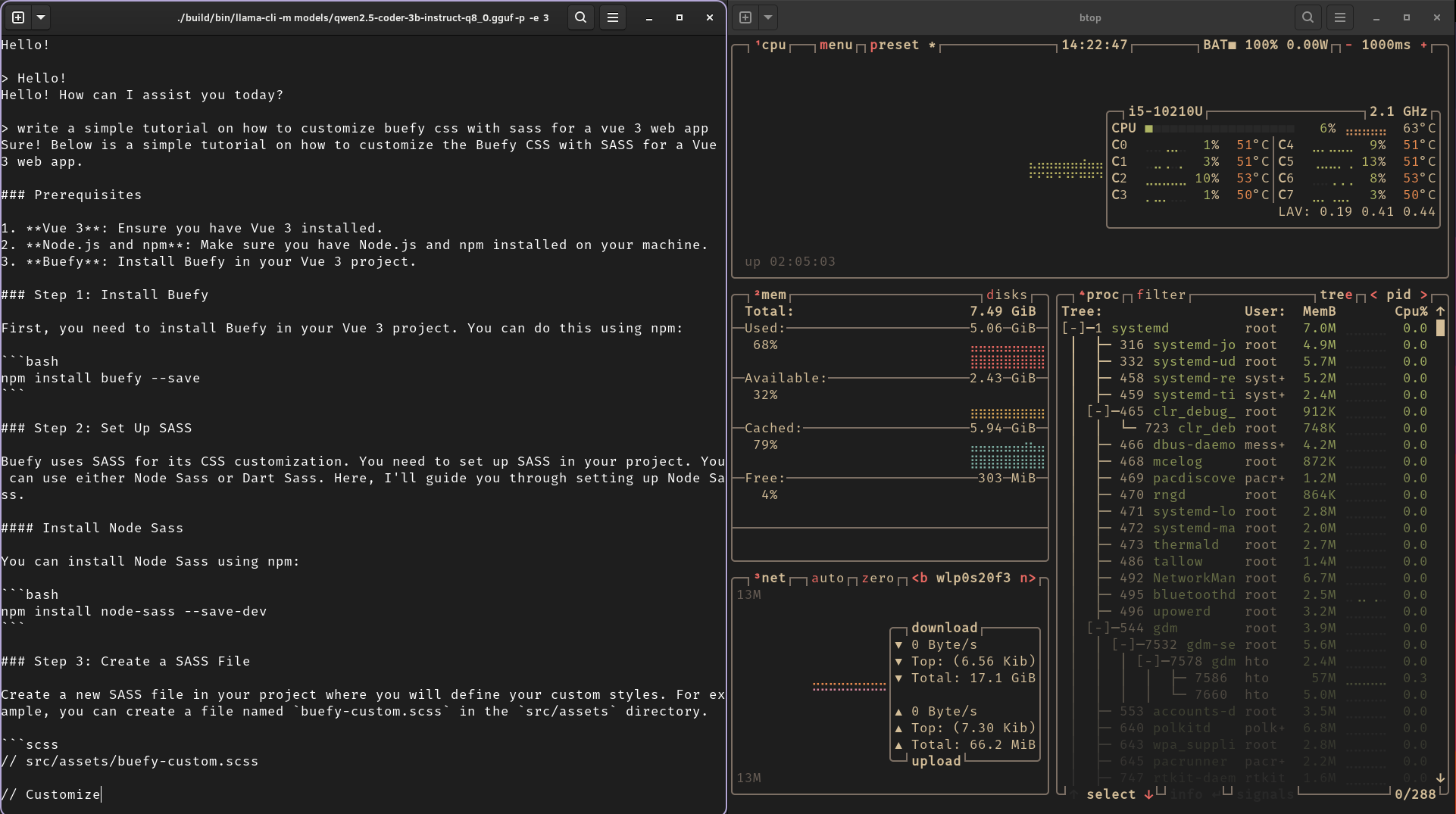Viewport: 1456px width, 814px height.
Task: Collapse gdm process 544 node
Action: click(1098, 628)
